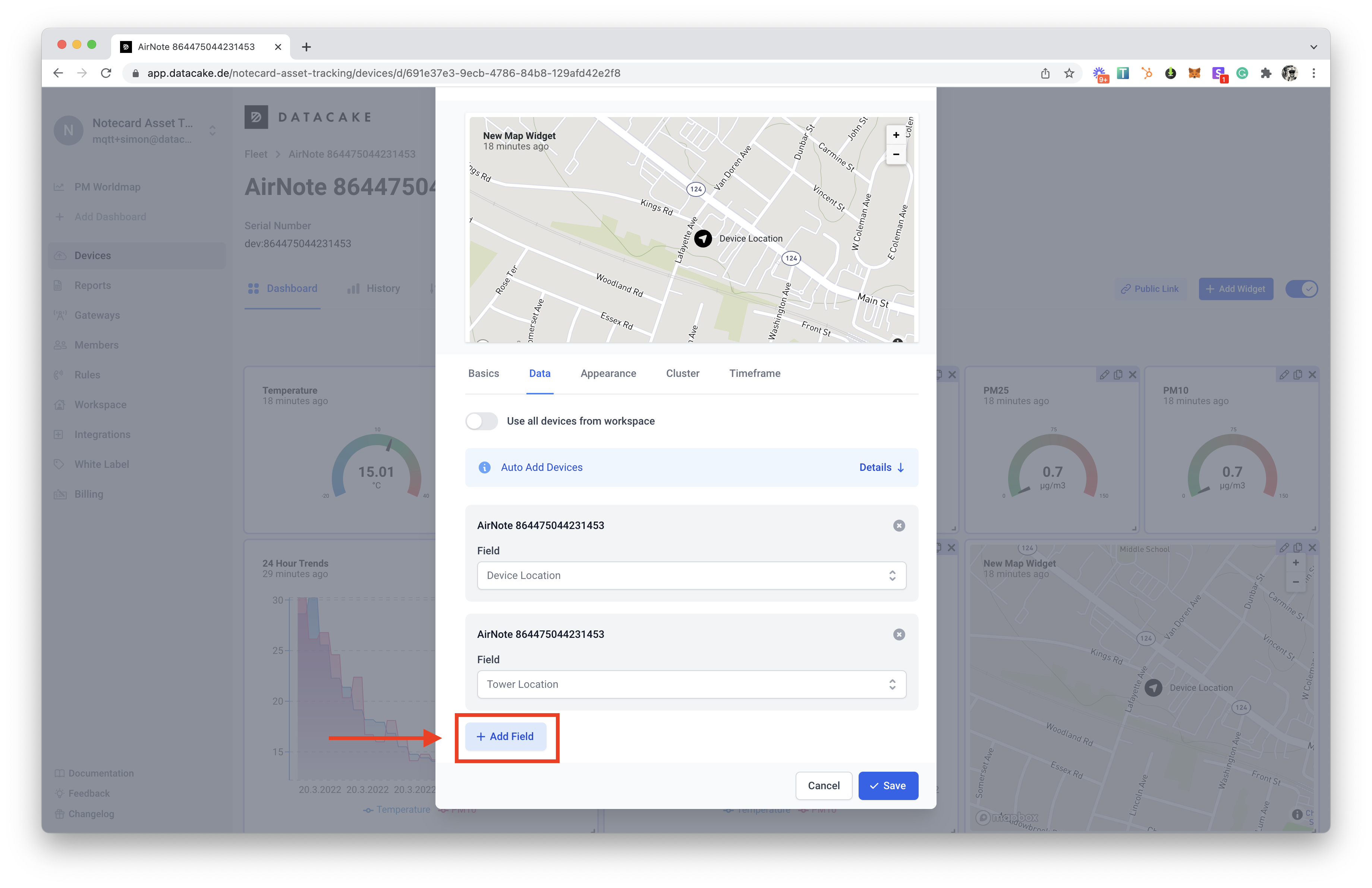Open the Appearance tab
The image size is (1372, 888).
608,374
